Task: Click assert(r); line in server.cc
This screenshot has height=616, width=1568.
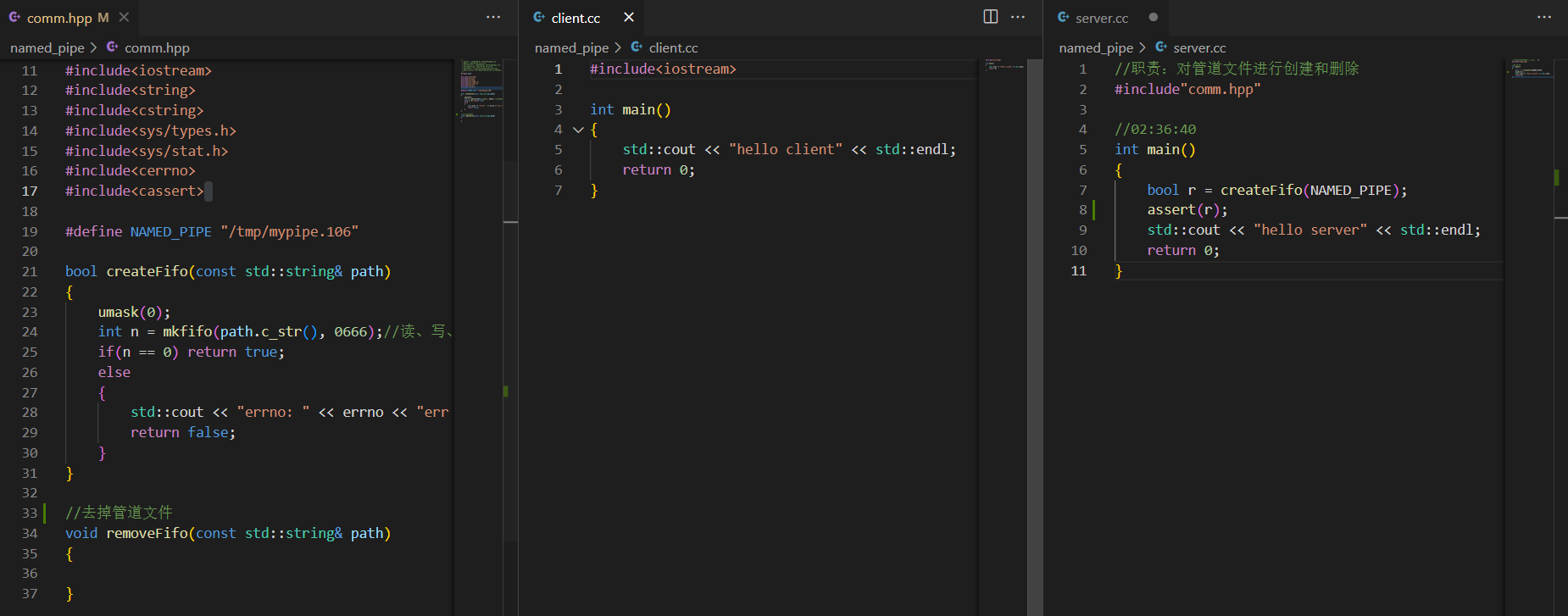Action: 1187,209
